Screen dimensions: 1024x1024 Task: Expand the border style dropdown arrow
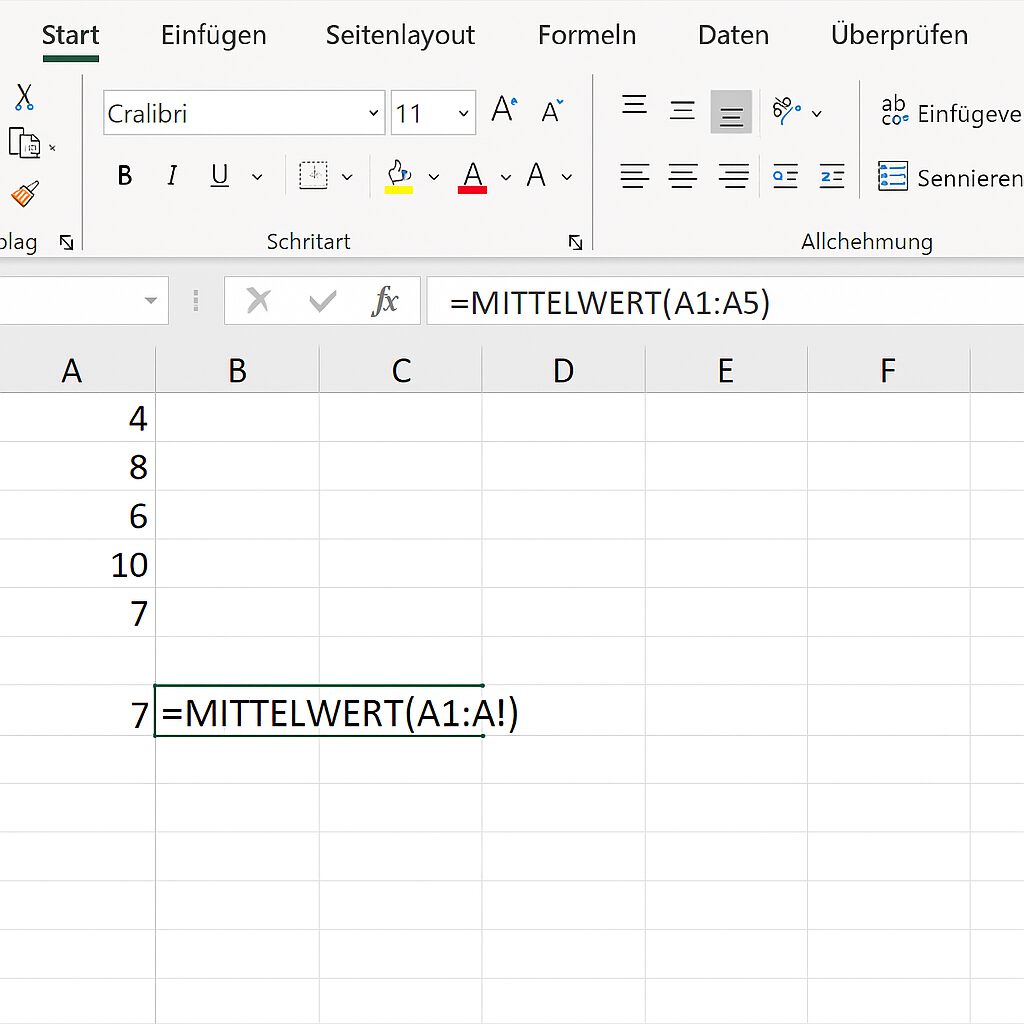346,175
